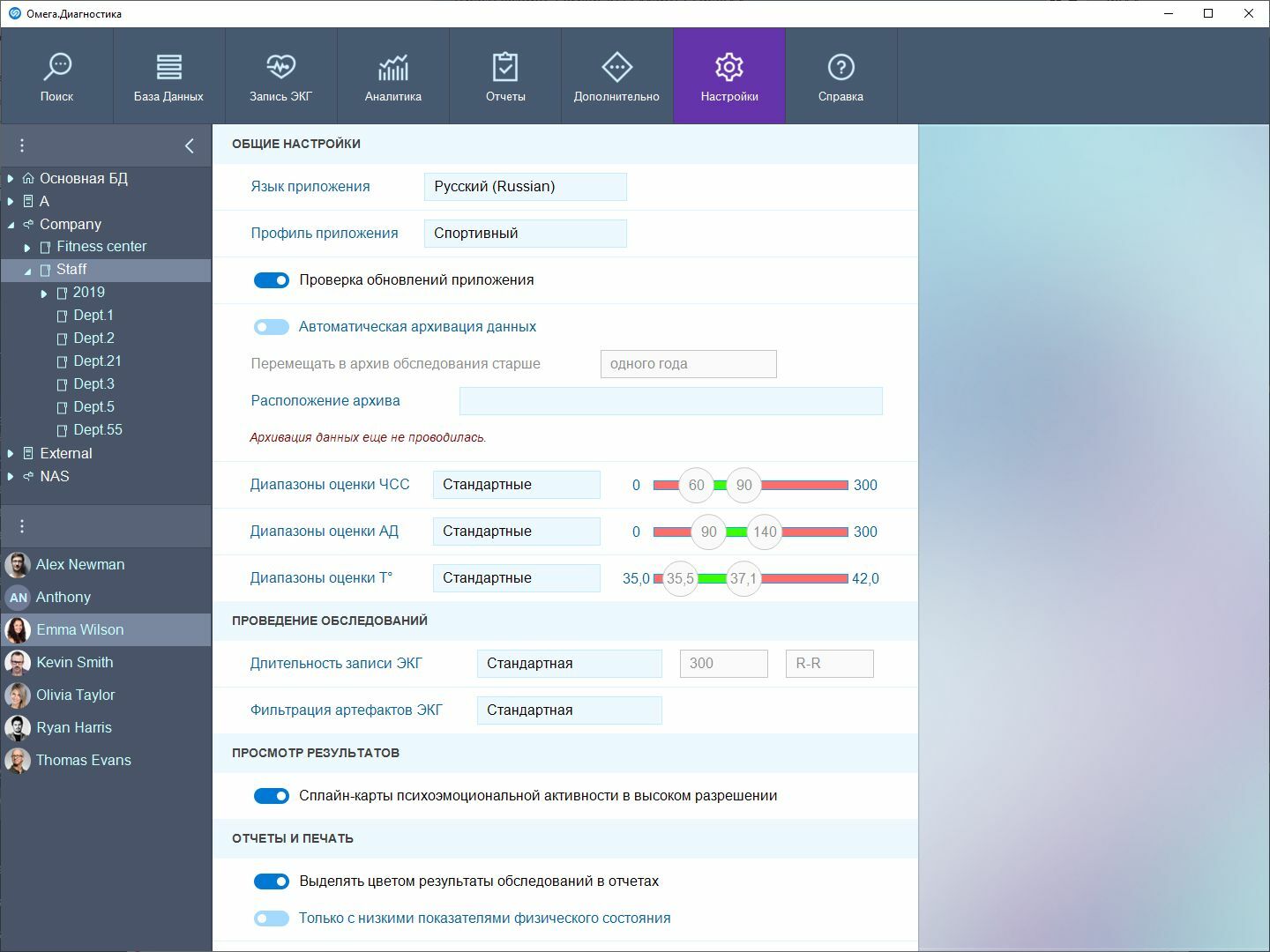
Task: Collapse sidebar with left chevron icon
Action: 190,145
